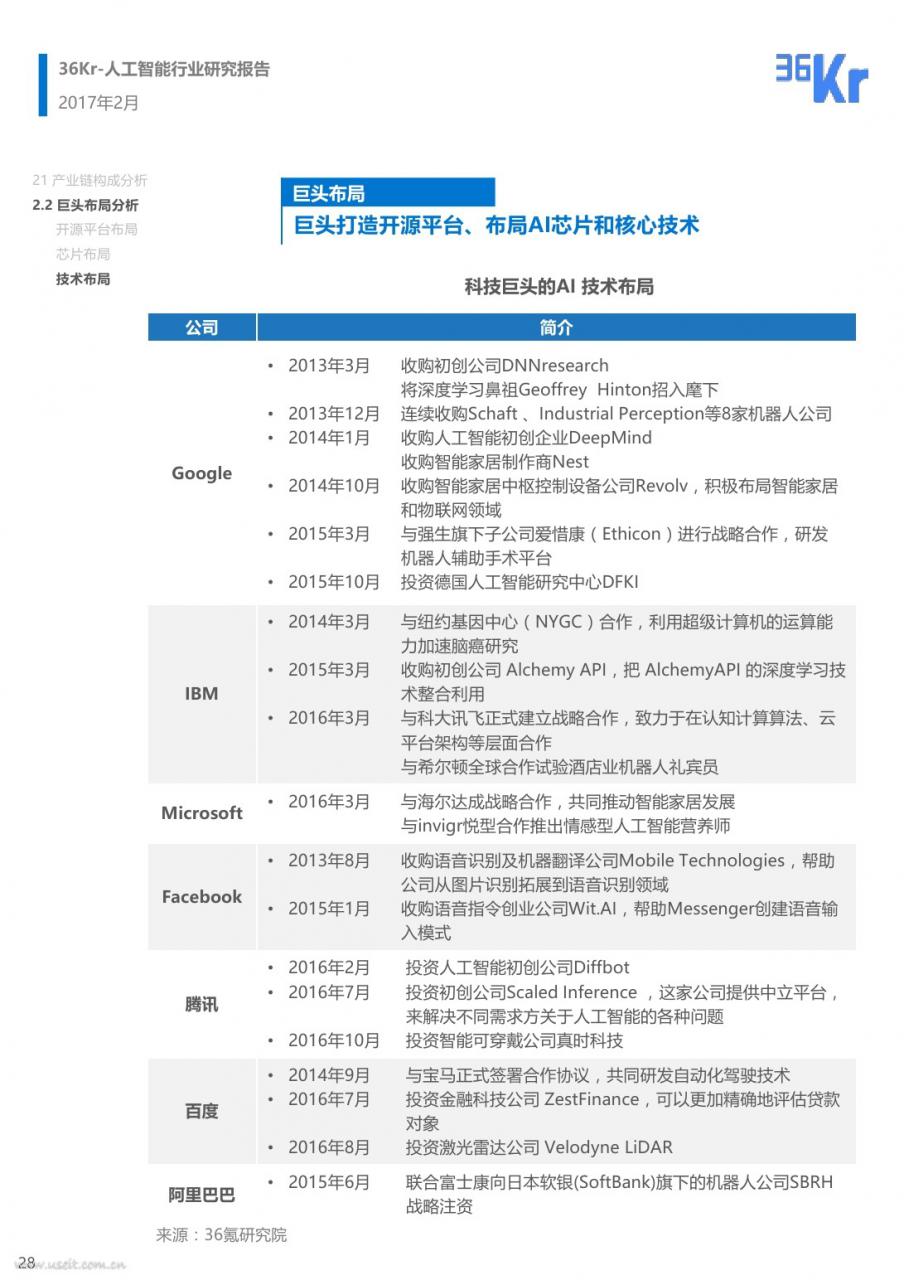The image size is (904, 1280).
Task: Select outline sub-item 芯片布局
Action: coord(83,254)
